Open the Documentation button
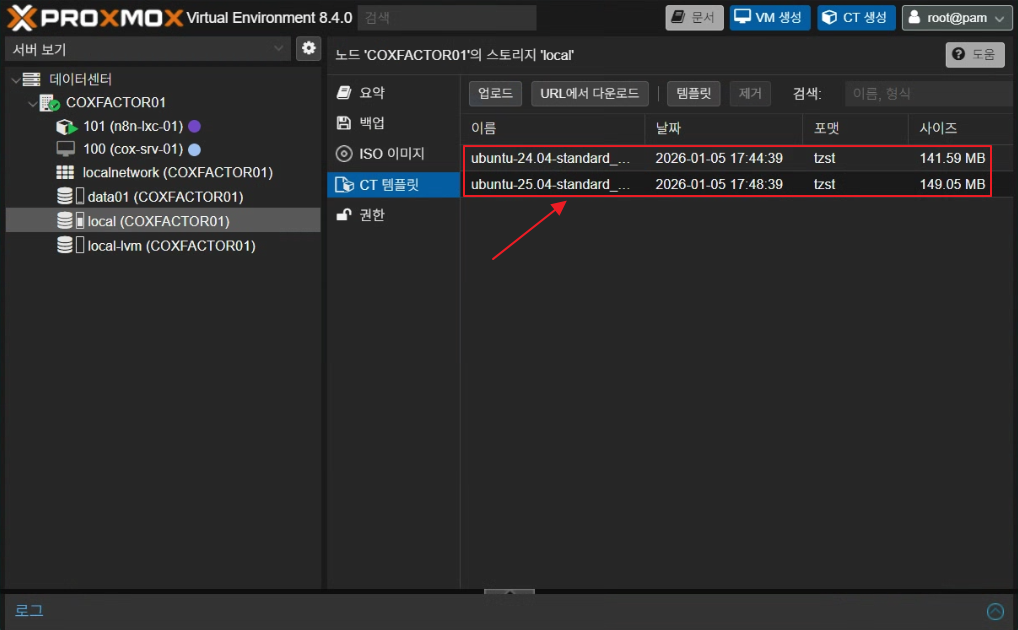1018x630 pixels. (x=694, y=18)
